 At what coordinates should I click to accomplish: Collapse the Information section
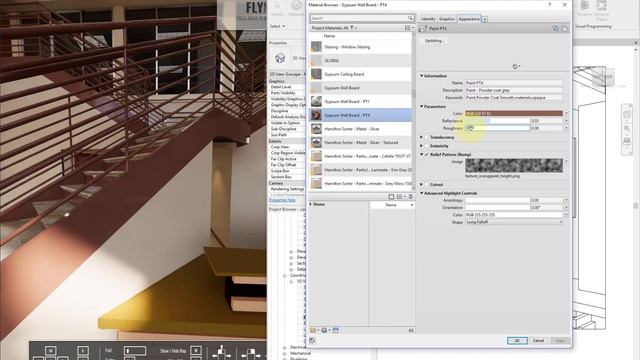click(422, 76)
